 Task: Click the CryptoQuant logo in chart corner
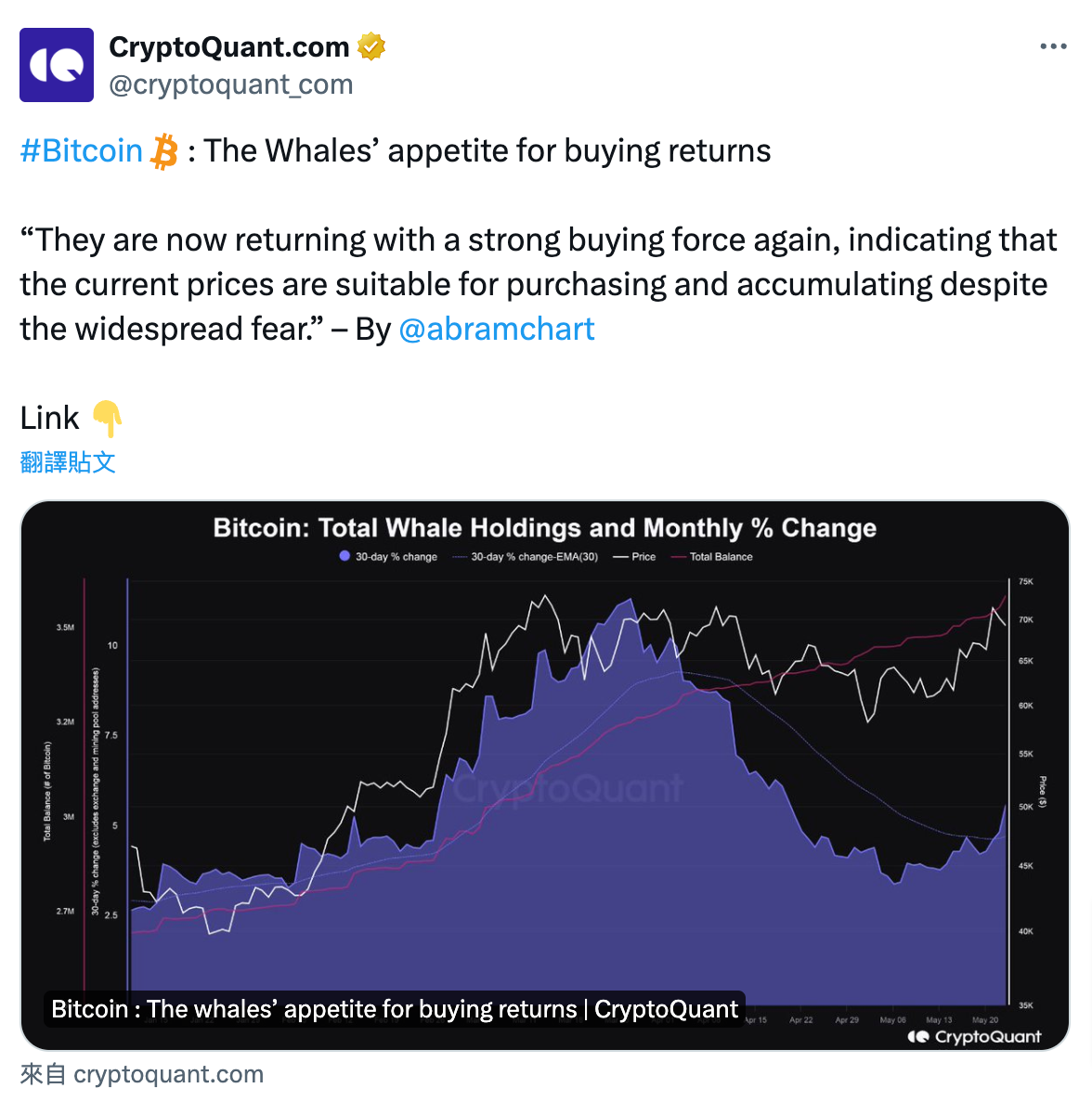tap(974, 1036)
